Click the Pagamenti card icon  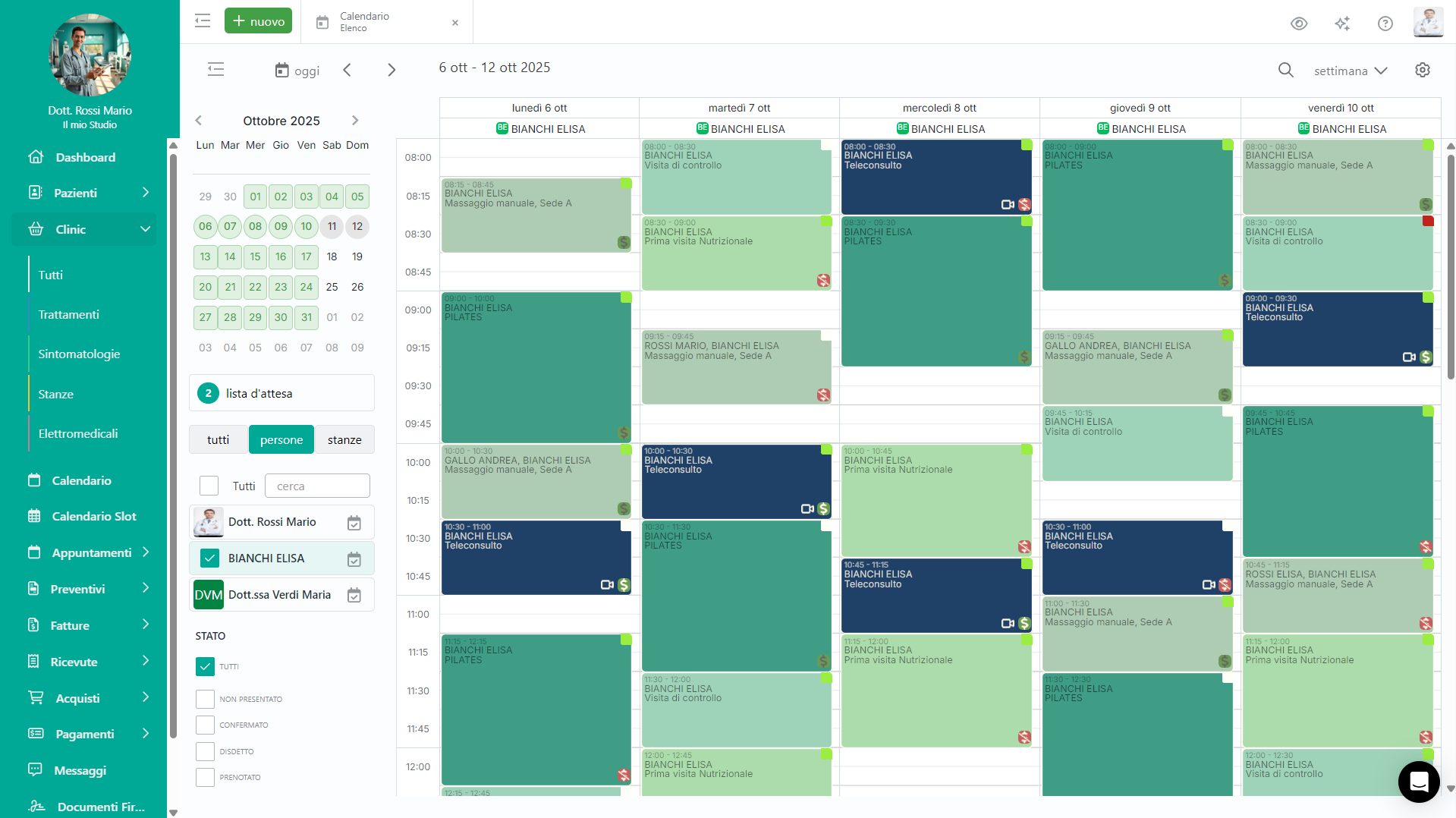[36, 734]
